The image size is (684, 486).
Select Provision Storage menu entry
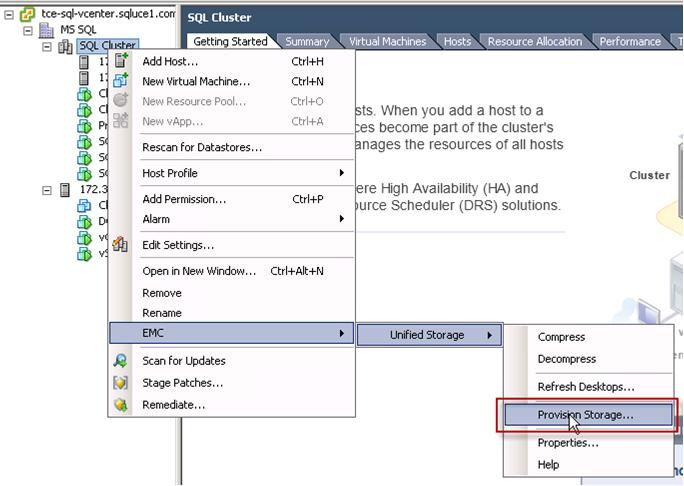click(588, 414)
